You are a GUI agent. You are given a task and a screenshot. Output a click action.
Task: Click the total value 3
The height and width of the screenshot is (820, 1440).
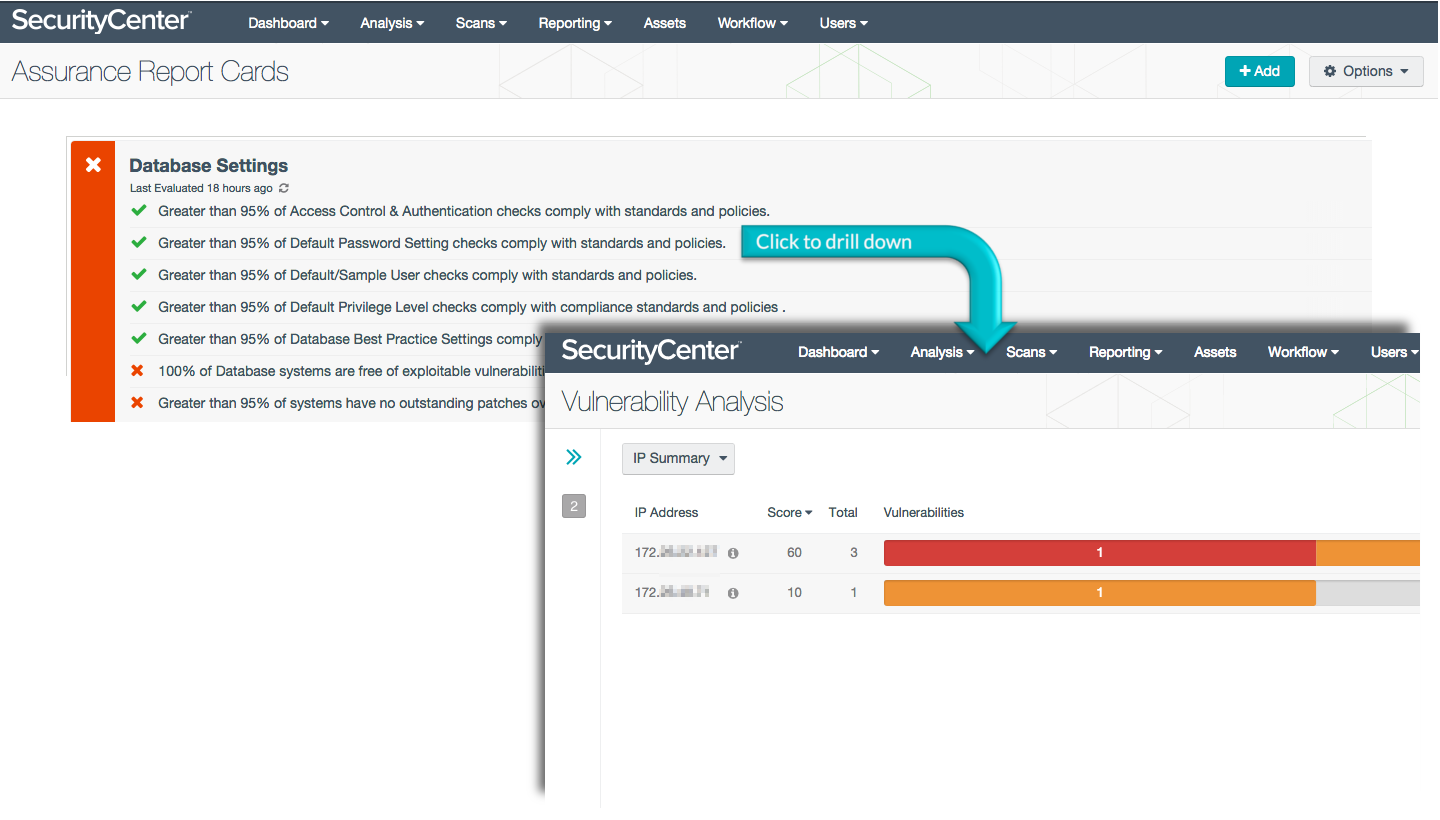point(854,552)
